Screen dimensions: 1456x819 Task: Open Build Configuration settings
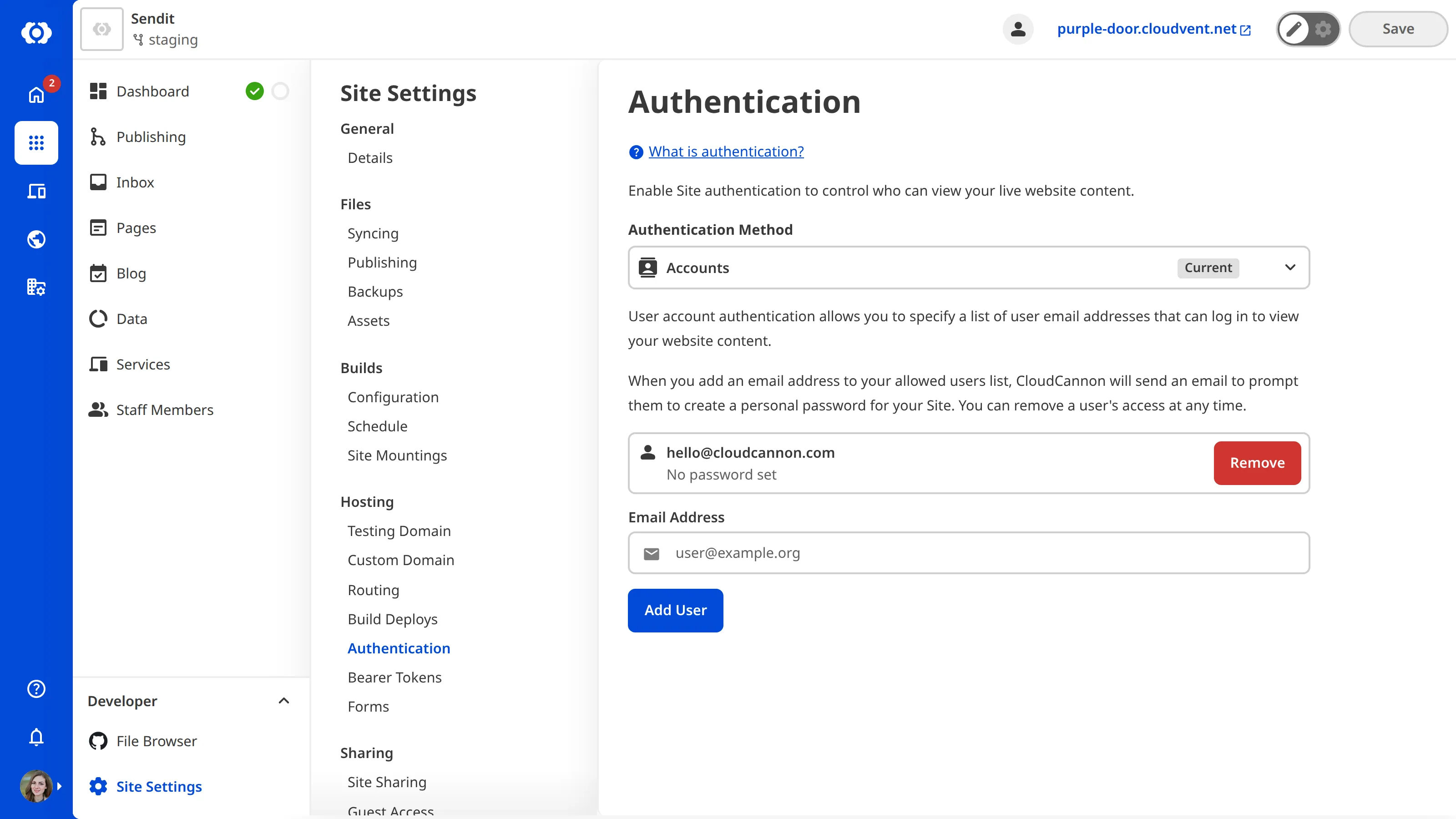[393, 397]
